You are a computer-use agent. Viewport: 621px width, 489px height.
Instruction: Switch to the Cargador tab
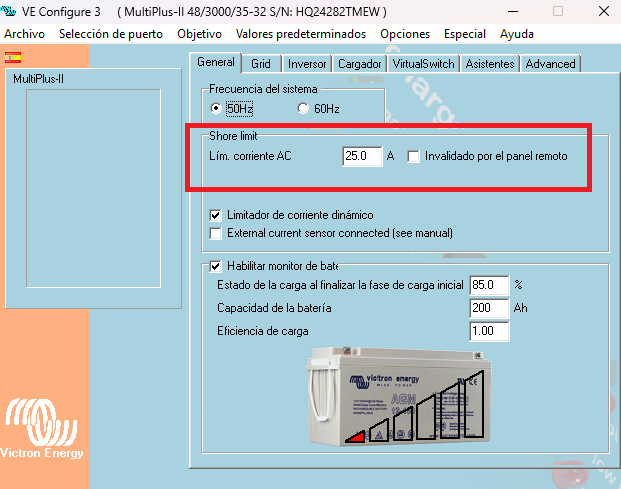pos(359,64)
